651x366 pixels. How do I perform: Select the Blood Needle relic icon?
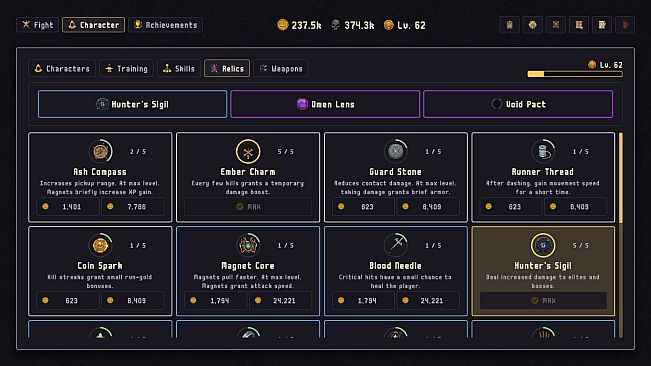(396, 245)
